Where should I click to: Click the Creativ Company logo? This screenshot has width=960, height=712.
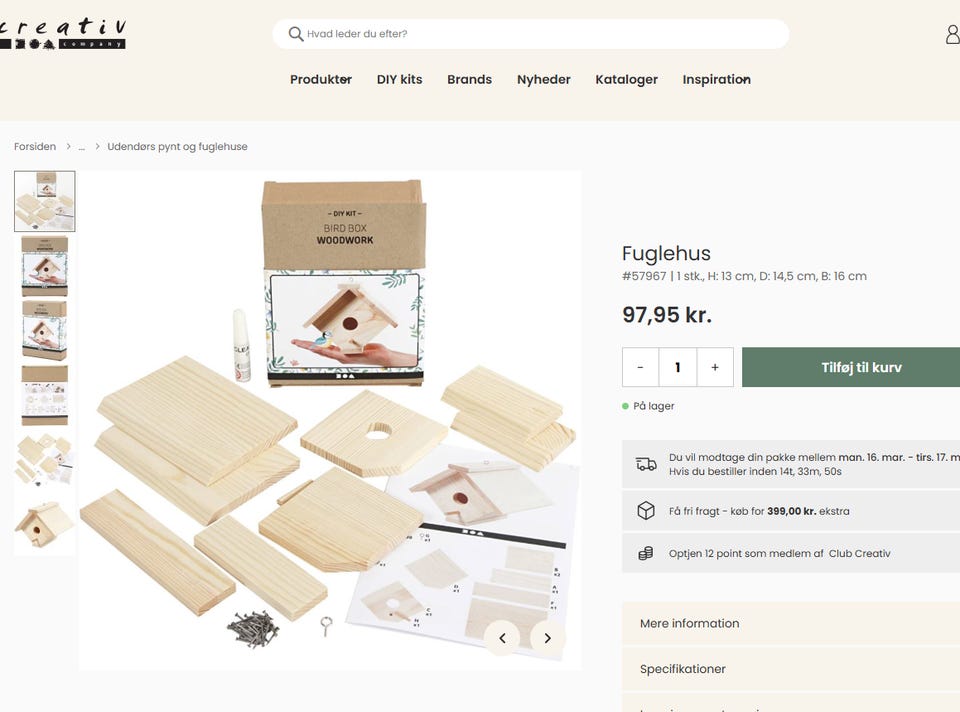[x=62, y=34]
